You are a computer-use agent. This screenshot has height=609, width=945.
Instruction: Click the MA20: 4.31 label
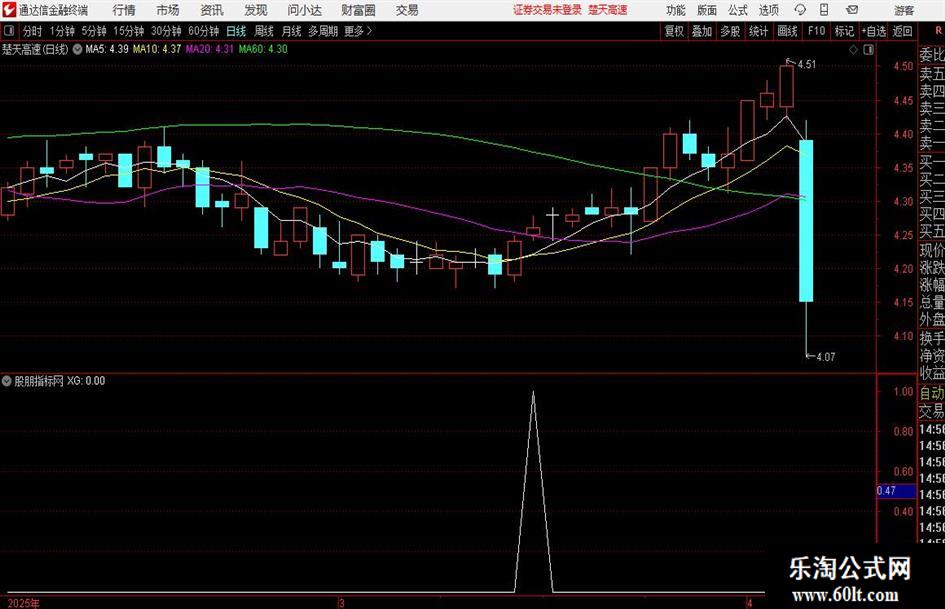[x=210, y=49]
